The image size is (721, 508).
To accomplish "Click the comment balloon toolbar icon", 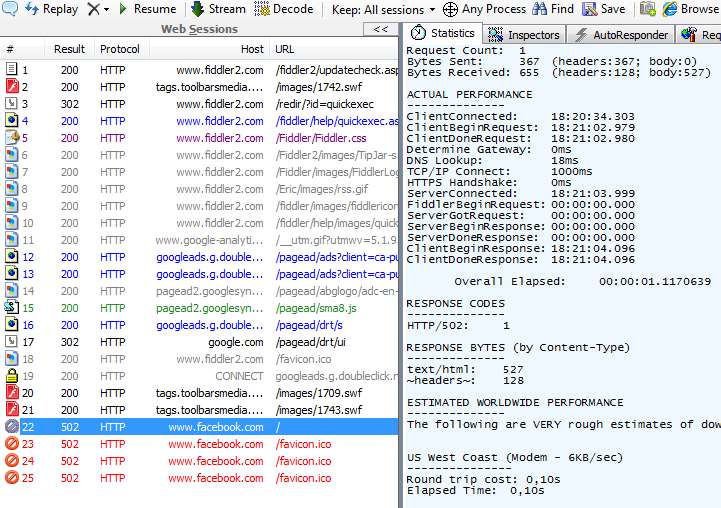I will (9, 8).
